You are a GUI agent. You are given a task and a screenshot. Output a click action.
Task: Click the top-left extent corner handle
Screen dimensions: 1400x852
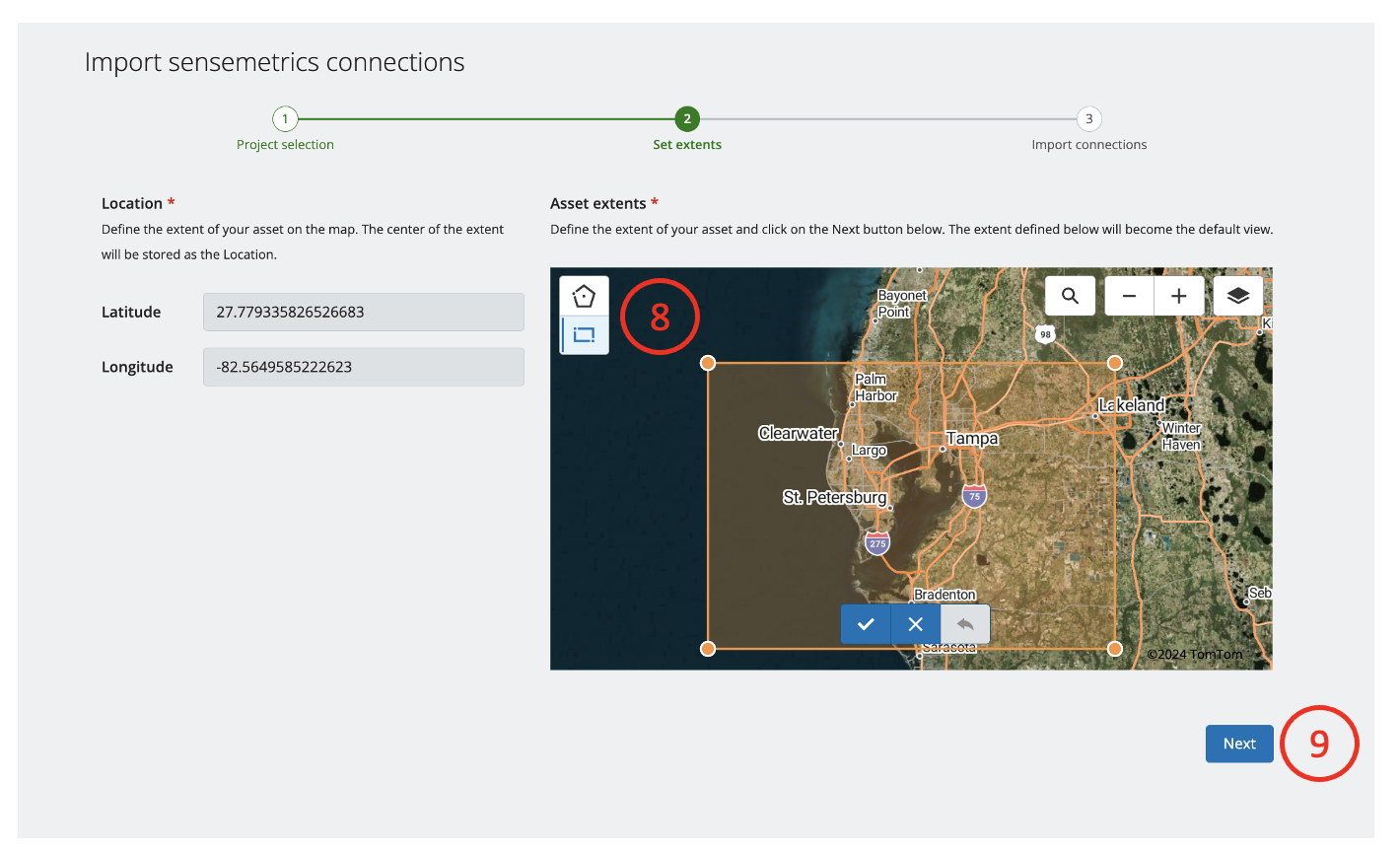(x=708, y=363)
